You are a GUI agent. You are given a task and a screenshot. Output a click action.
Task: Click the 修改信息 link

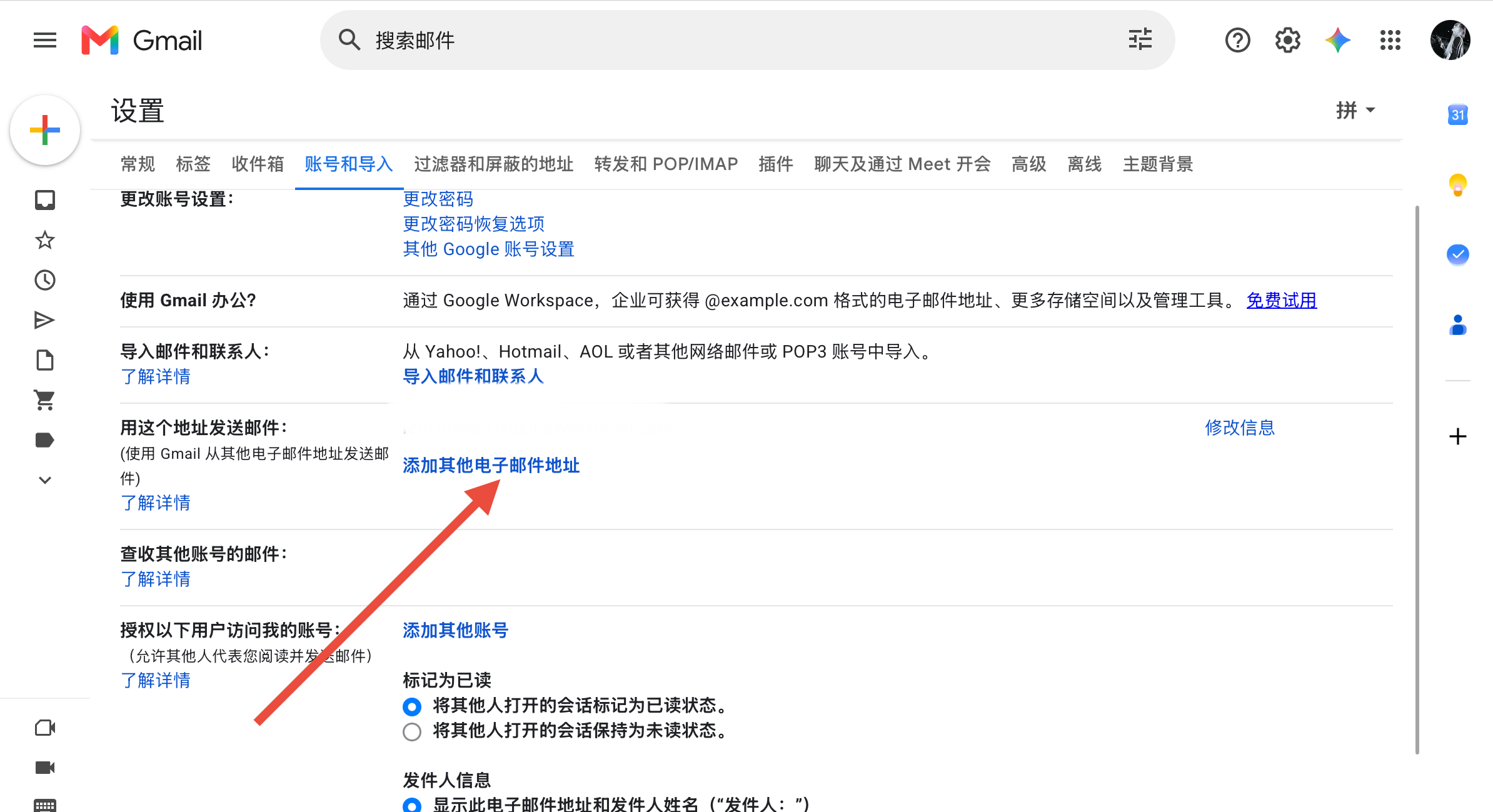(x=1240, y=428)
